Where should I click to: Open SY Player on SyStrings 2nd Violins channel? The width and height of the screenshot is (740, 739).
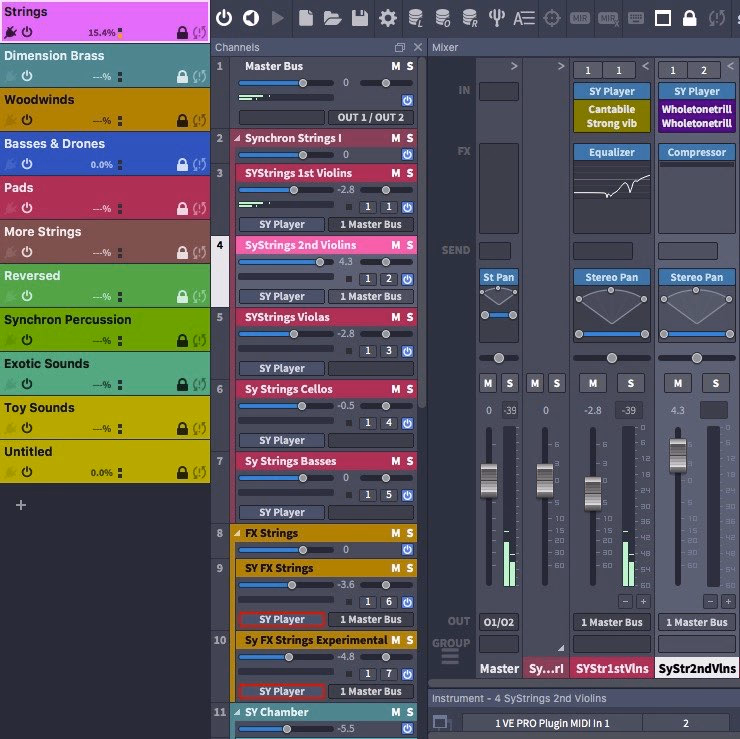(x=282, y=296)
